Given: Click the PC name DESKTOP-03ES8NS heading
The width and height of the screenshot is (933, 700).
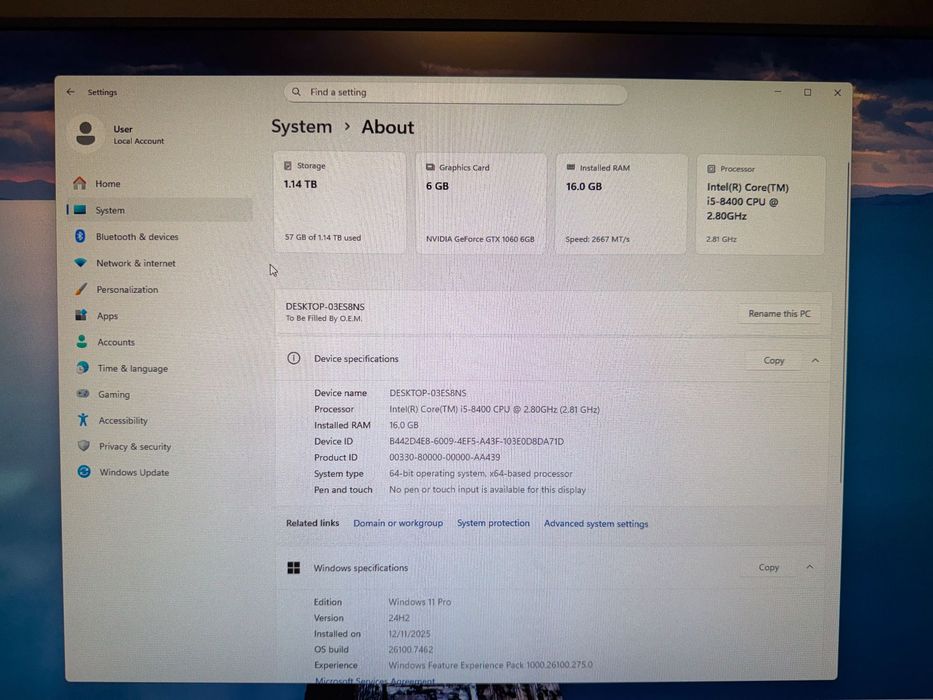Looking at the screenshot, I should pos(325,307).
